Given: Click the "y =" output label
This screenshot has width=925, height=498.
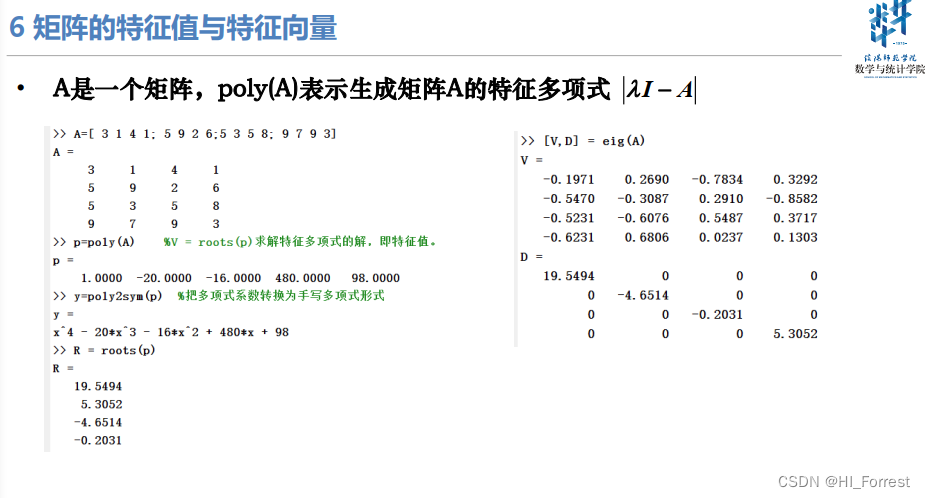Looking at the screenshot, I should 63,314.
